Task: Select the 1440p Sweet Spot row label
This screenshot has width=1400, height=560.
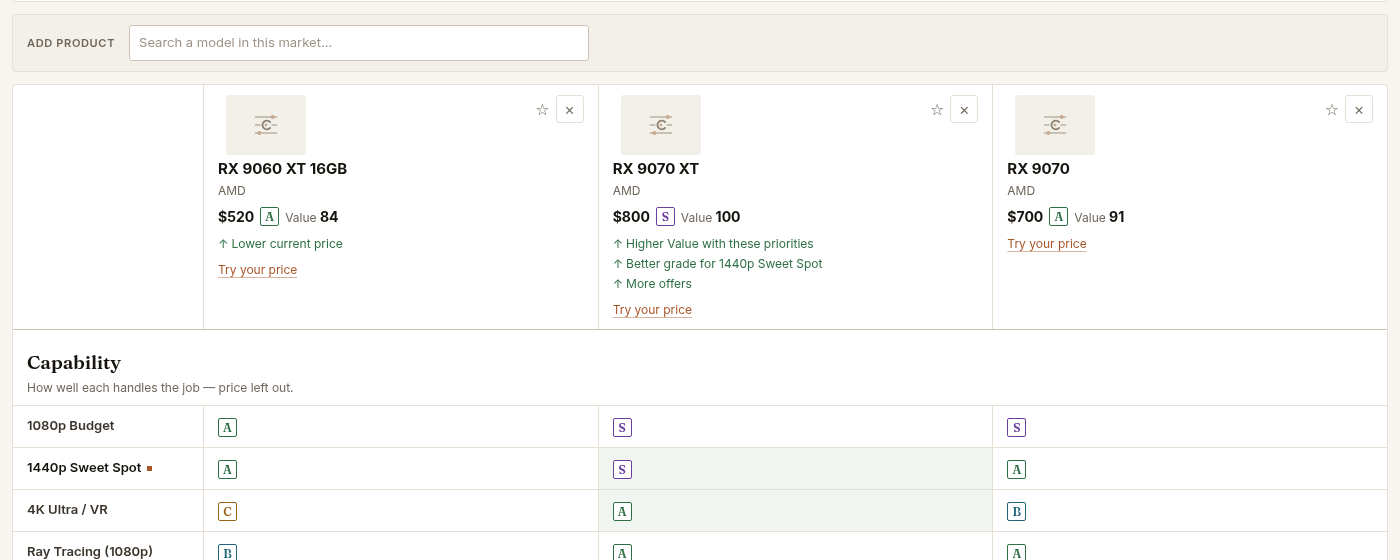Action: point(84,468)
